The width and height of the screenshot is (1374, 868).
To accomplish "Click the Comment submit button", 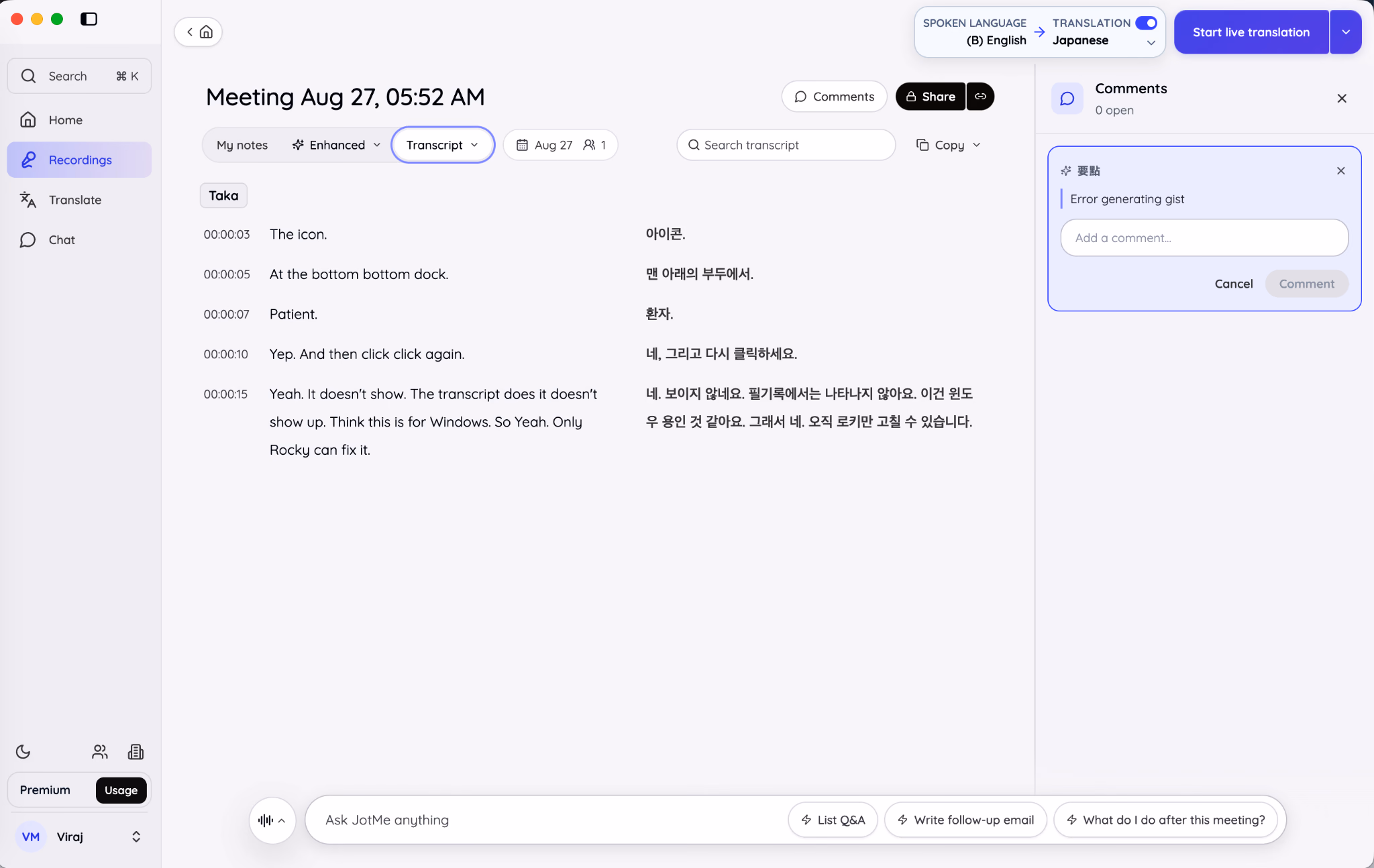I will [x=1306, y=284].
